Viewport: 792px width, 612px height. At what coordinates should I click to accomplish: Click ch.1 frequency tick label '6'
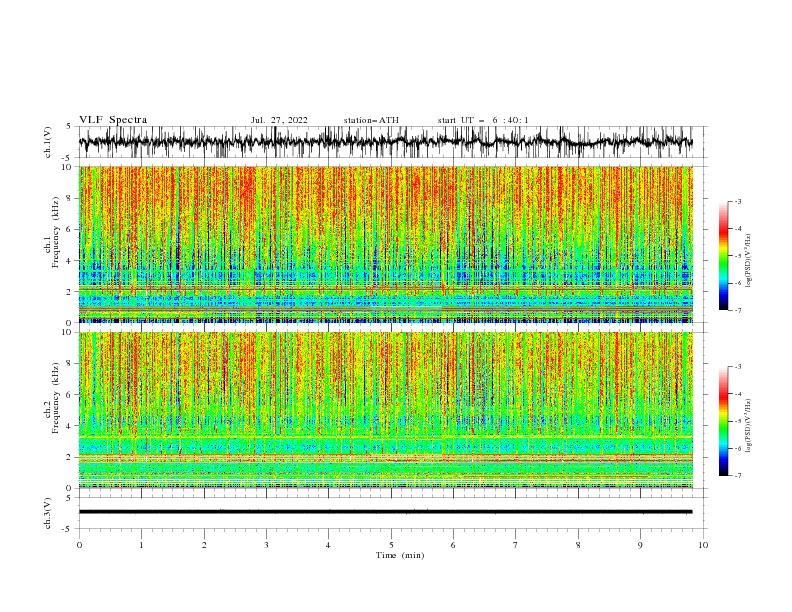[x=69, y=229]
